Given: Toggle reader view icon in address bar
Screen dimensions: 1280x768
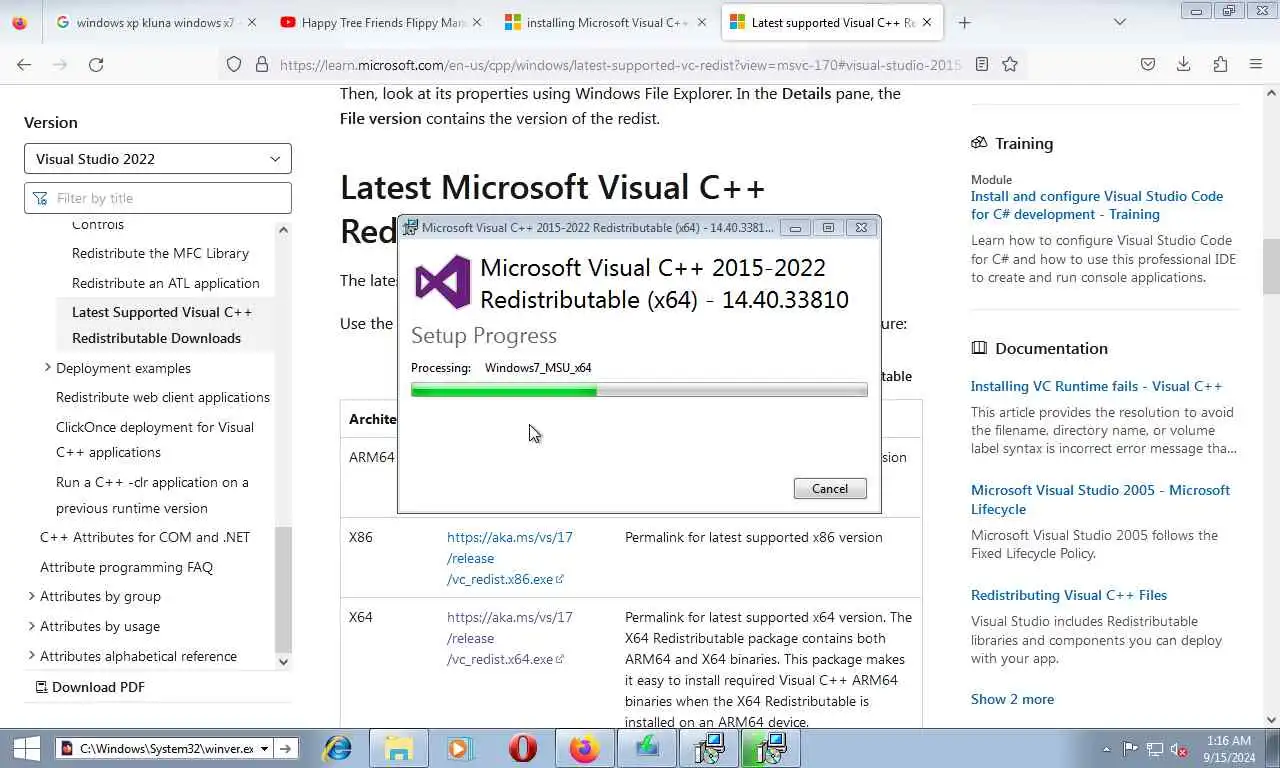Looking at the screenshot, I should click(x=982, y=64).
